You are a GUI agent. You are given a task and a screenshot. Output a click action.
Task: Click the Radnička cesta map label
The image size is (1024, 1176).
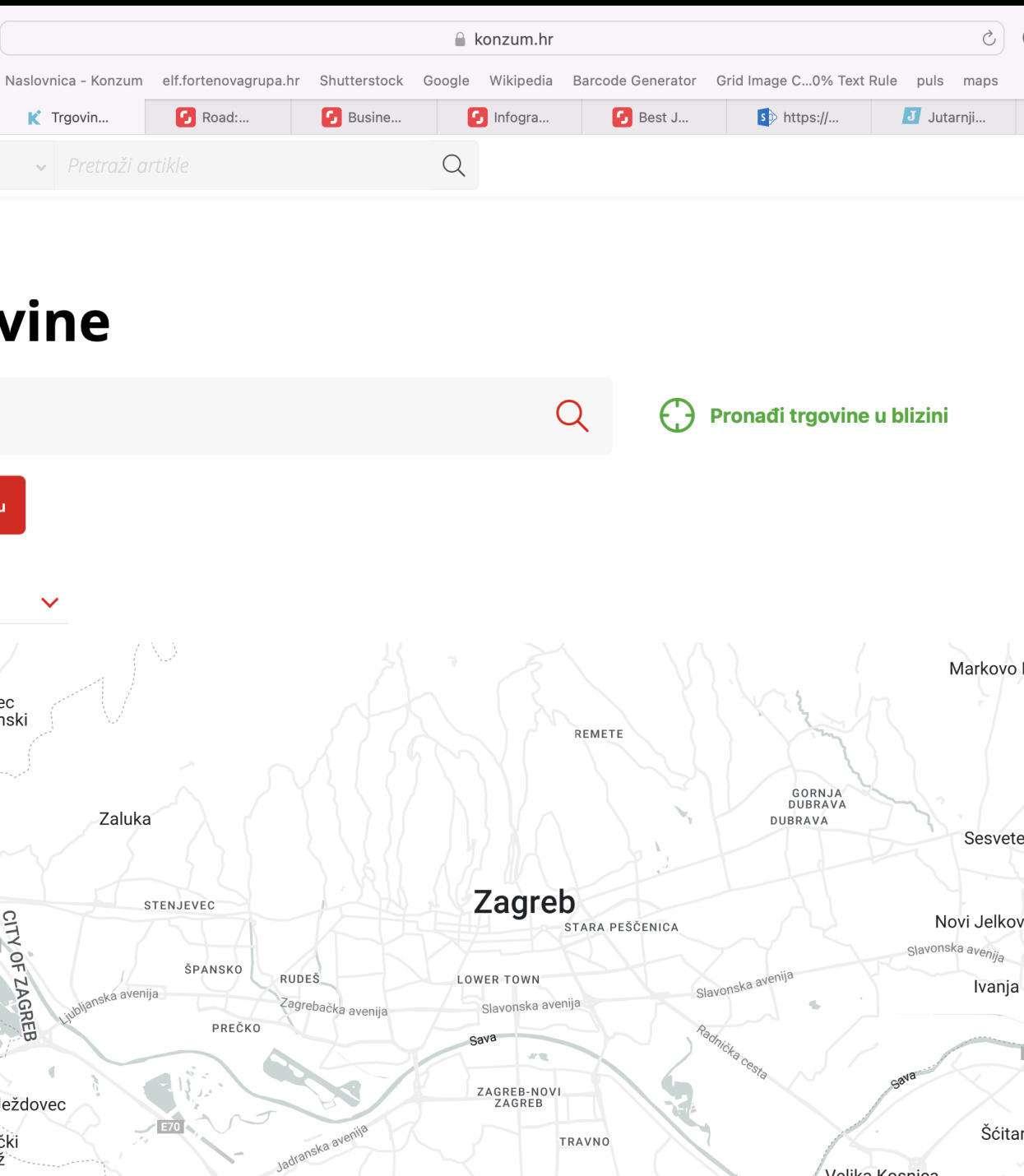pos(732,1052)
